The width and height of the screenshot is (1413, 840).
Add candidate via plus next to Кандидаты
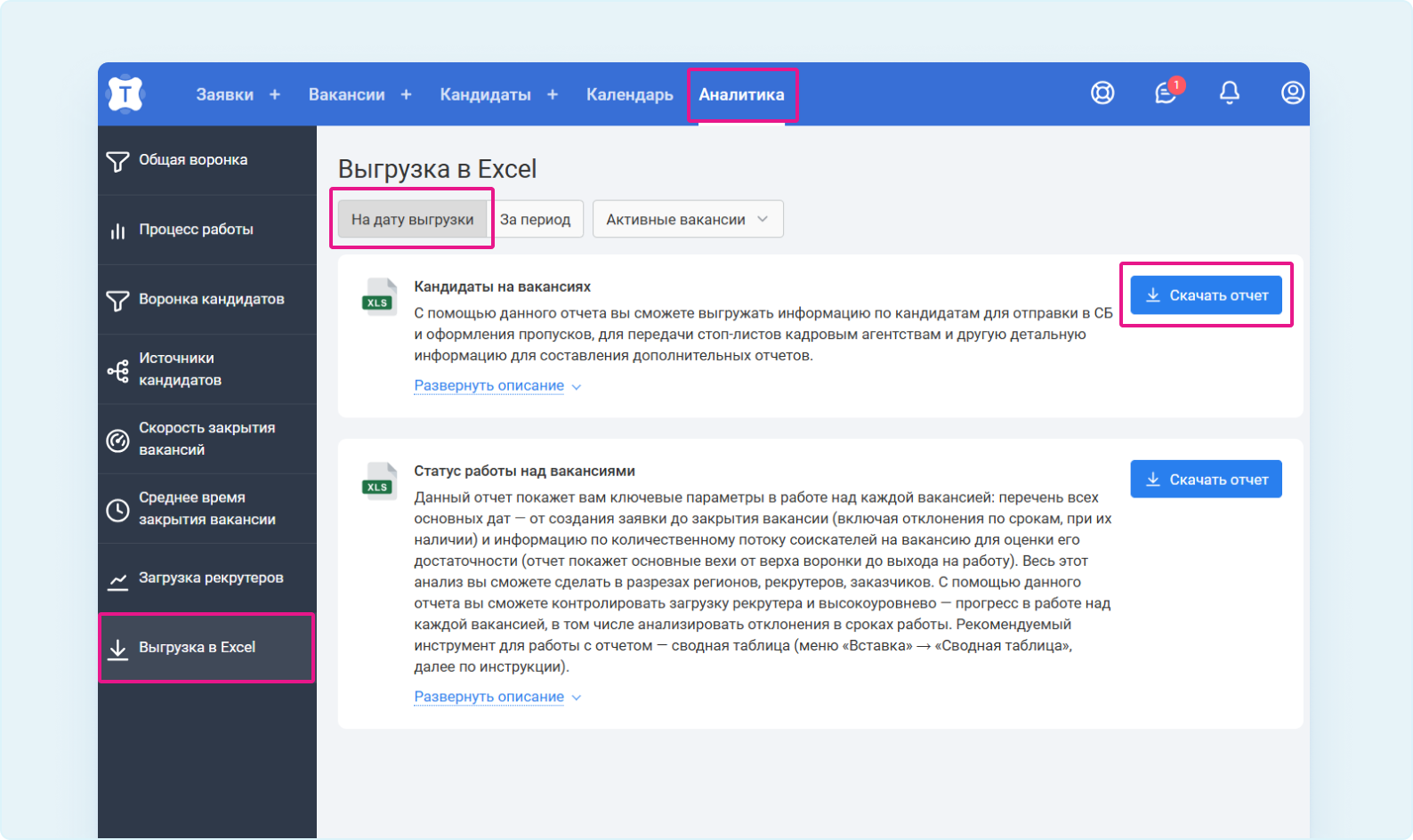coord(553,94)
